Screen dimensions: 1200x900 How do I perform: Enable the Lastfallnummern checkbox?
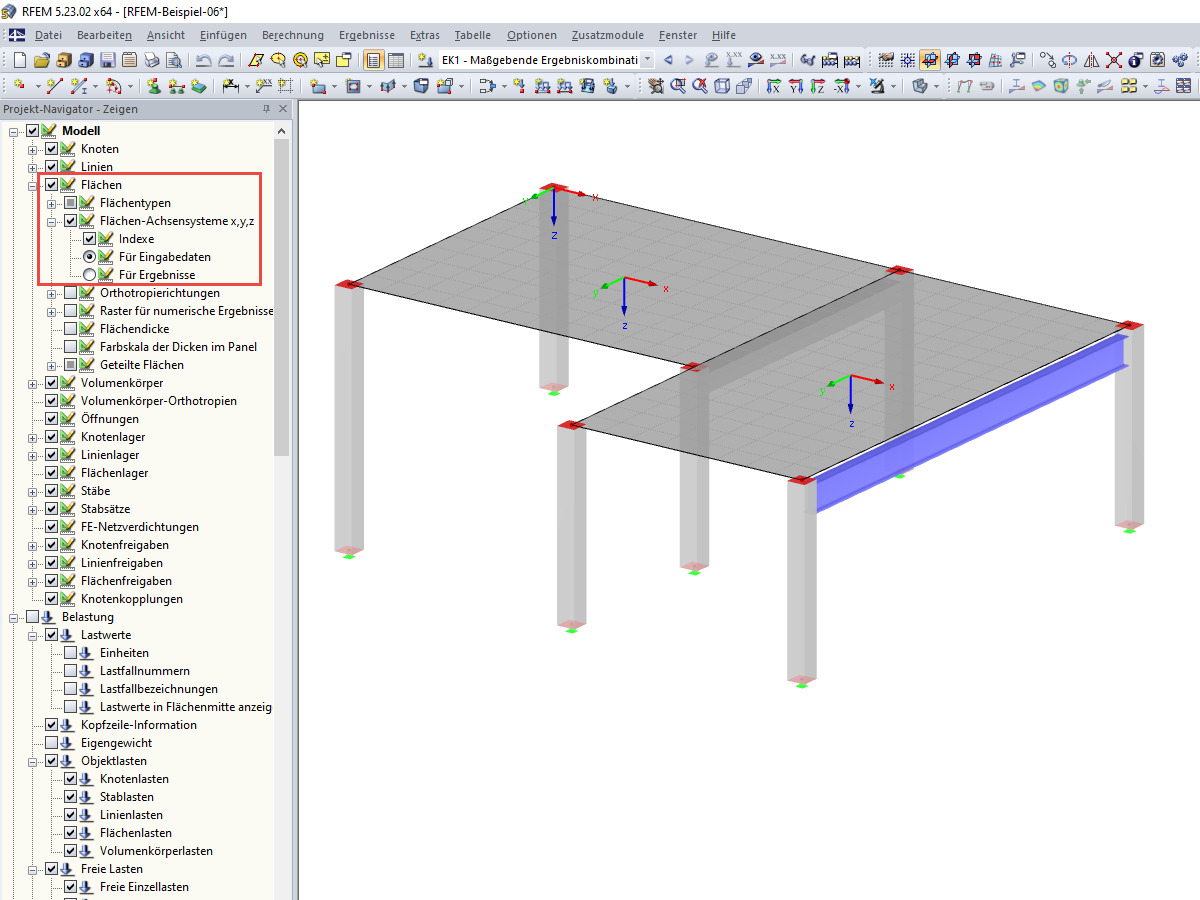pos(71,671)
